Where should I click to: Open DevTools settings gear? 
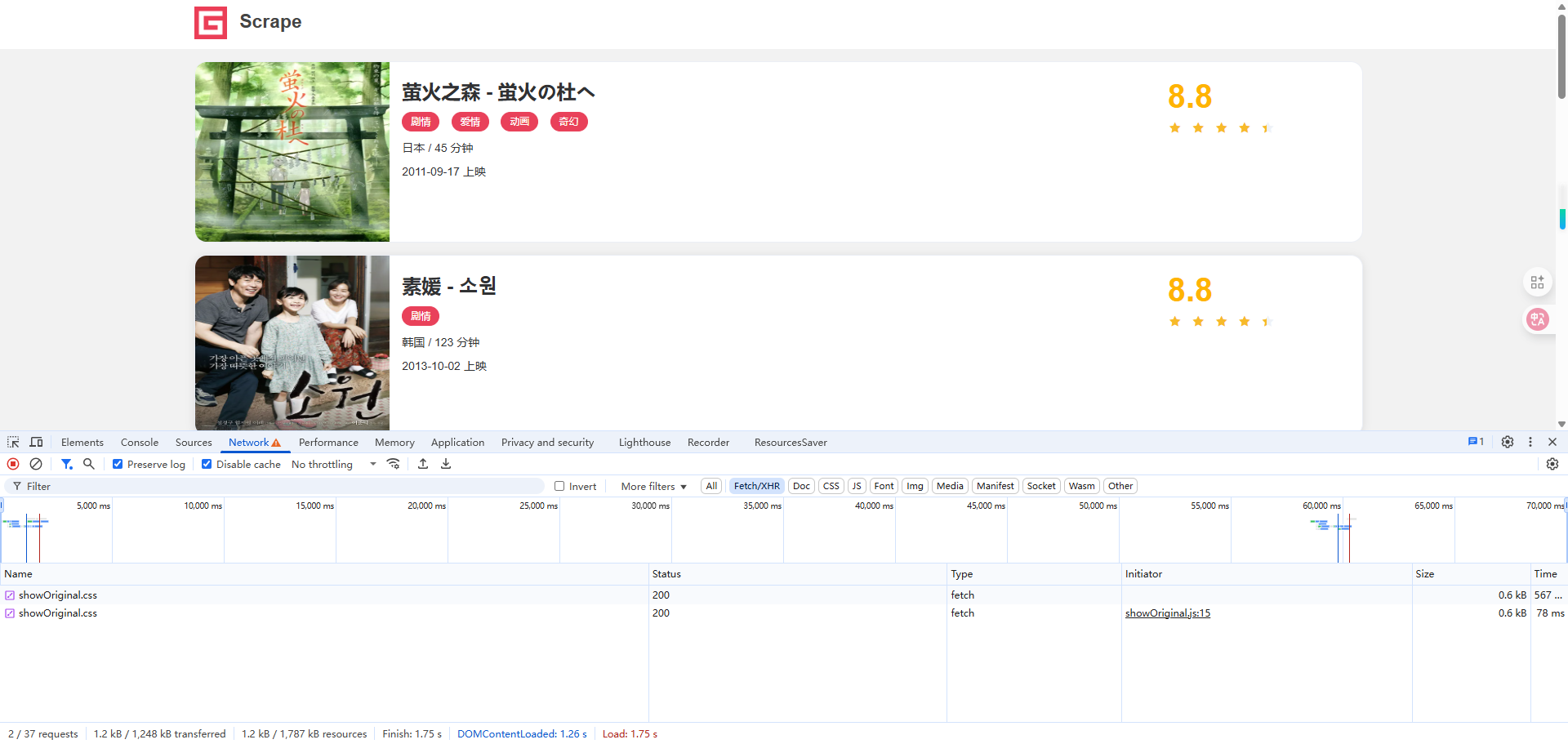pos(1508,442)
